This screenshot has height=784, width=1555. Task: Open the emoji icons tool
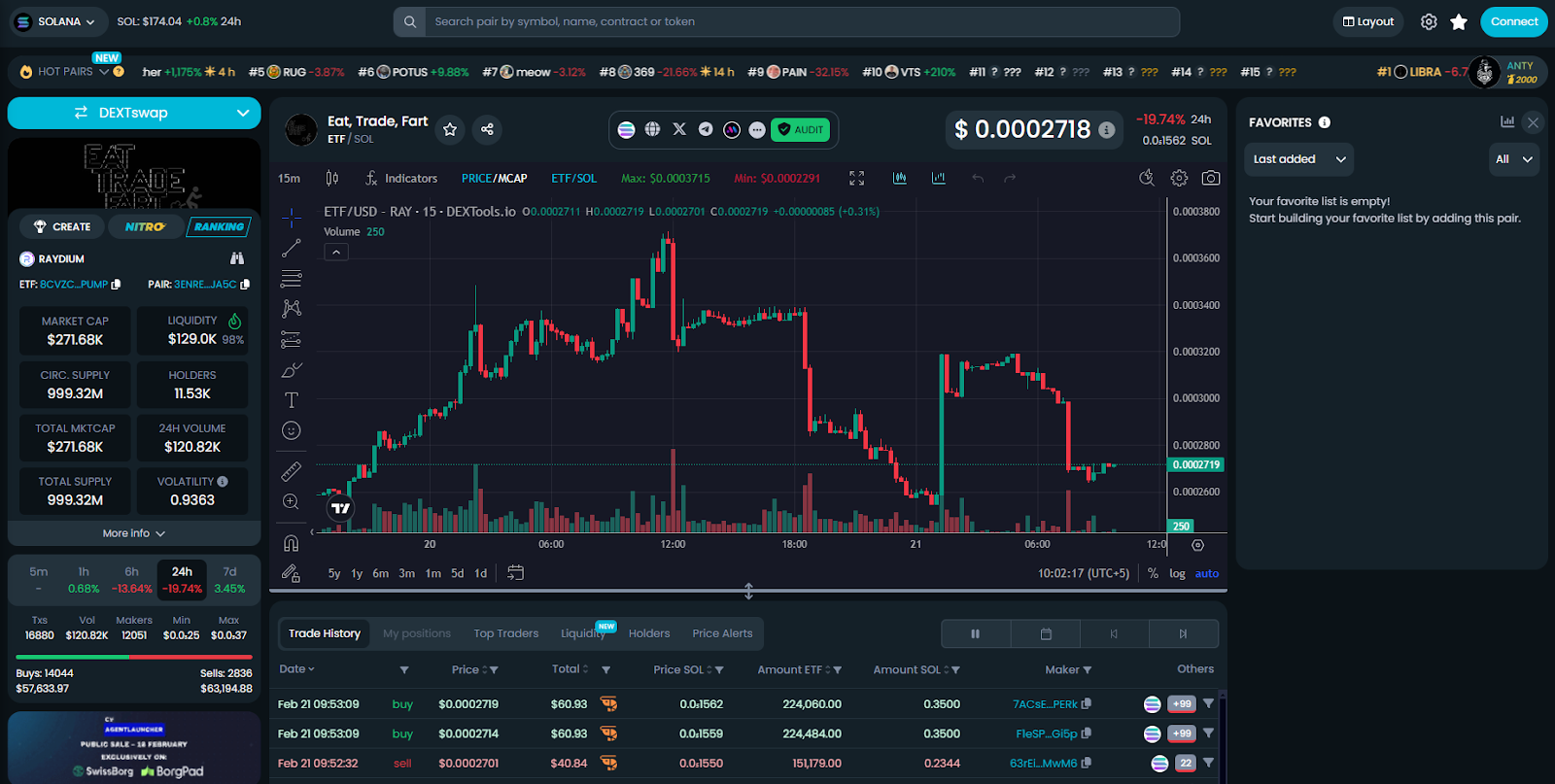tap(292, 430)
